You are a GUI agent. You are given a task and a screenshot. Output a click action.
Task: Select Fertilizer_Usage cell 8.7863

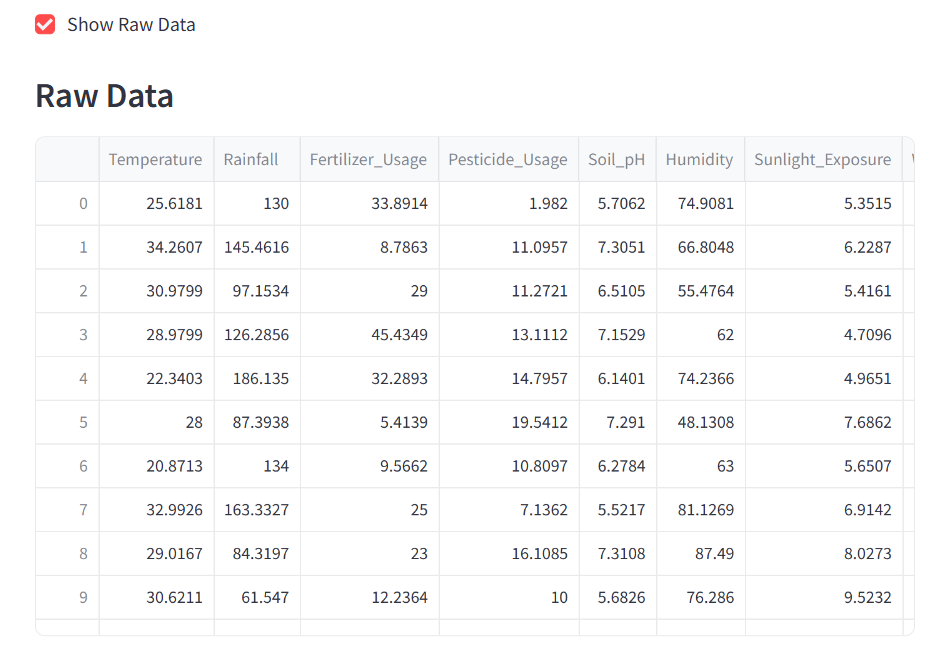(370, 247)
